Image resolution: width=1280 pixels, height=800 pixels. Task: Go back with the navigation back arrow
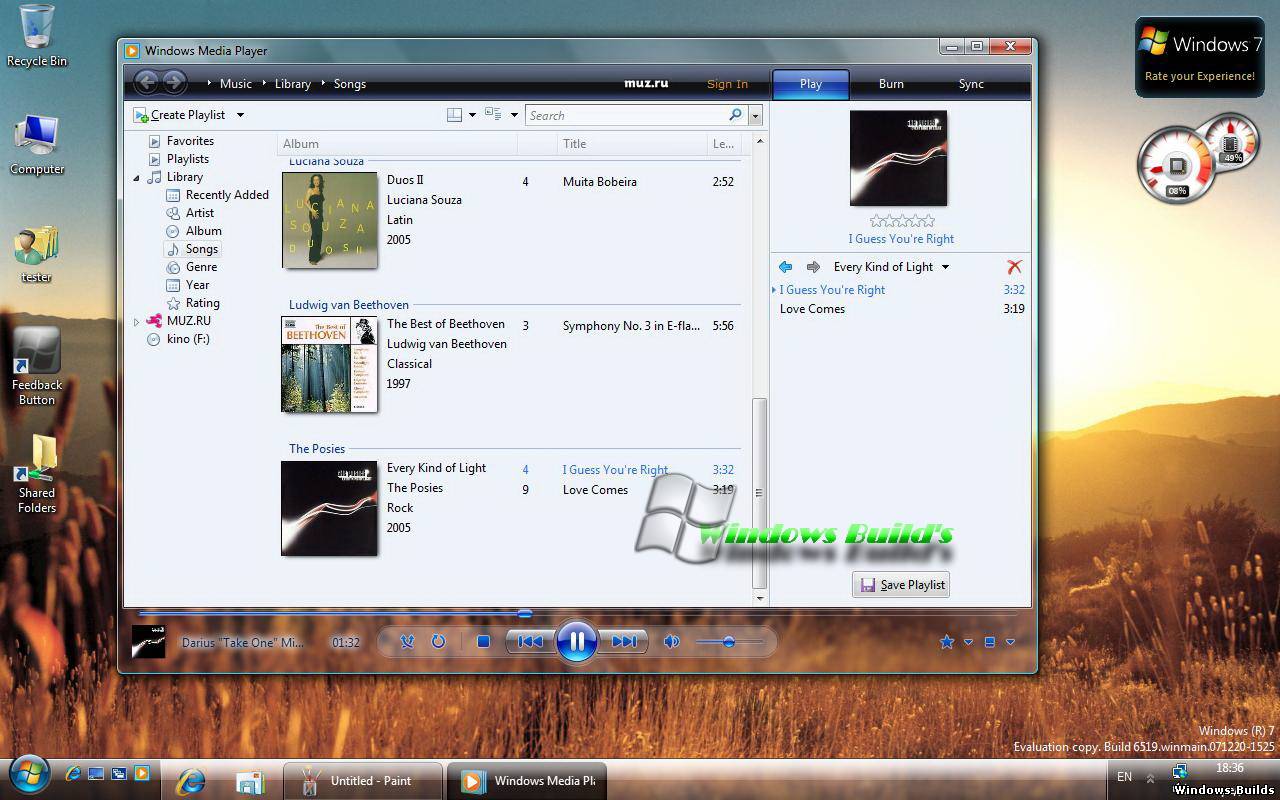click(x=146, y=83)
